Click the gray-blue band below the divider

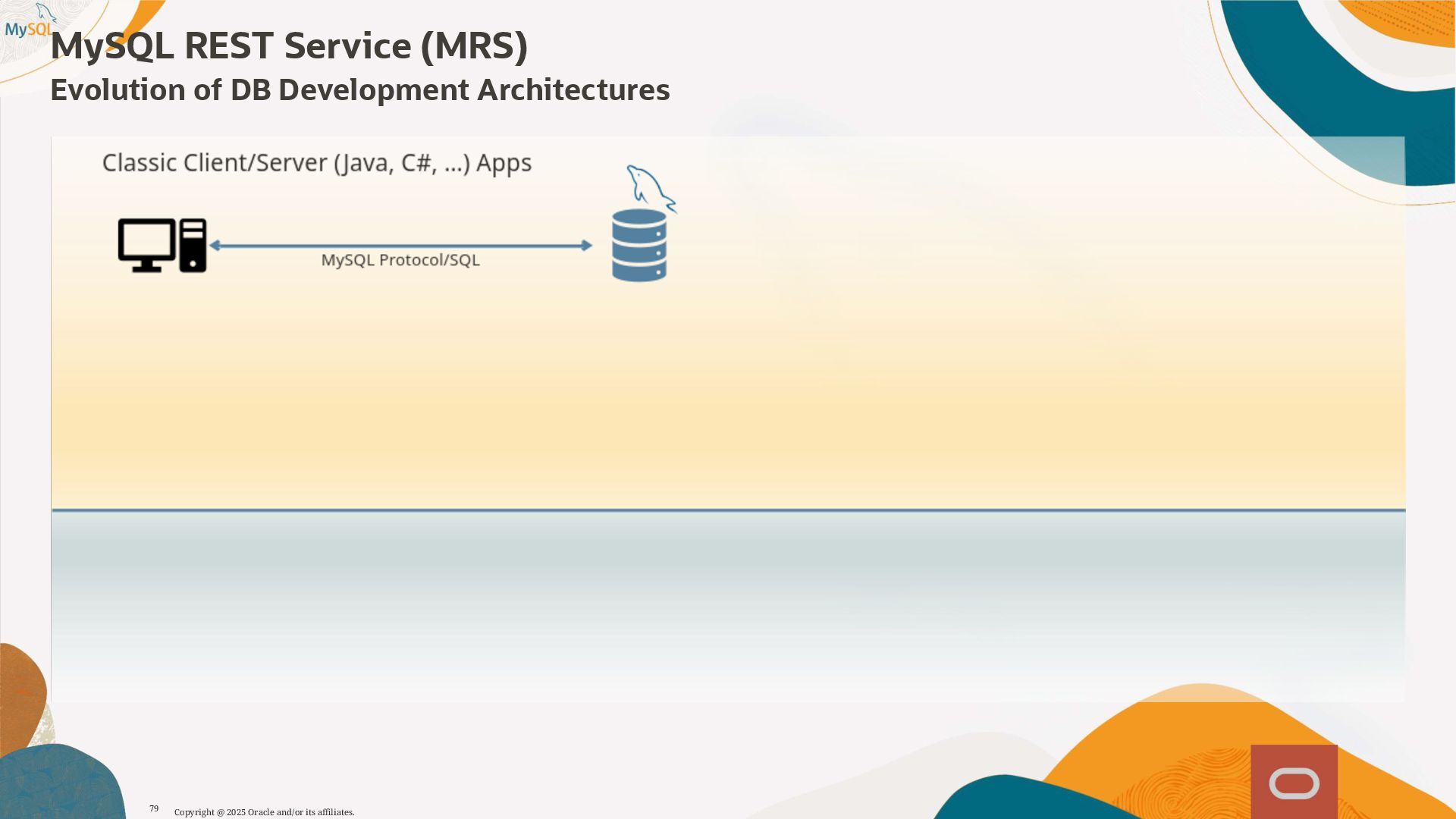pyautogui.click(x=728, y=561)
